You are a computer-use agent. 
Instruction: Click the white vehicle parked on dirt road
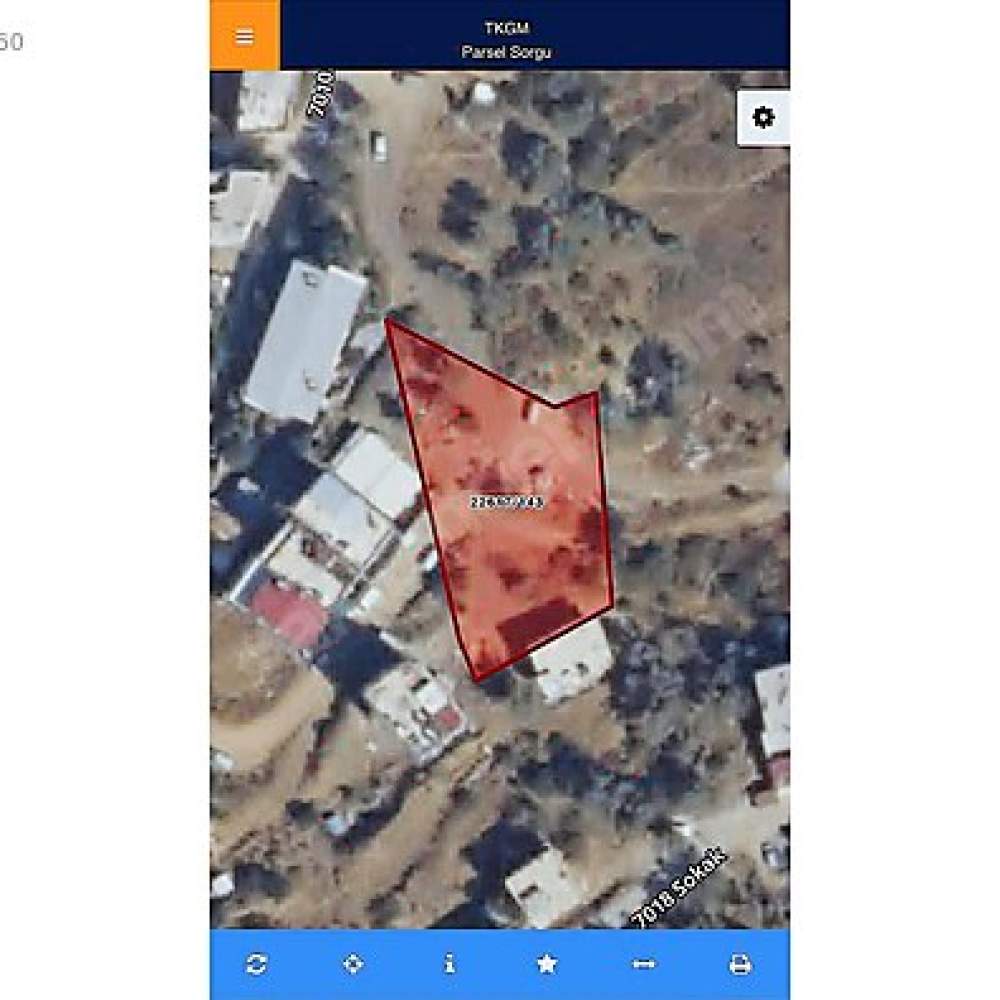[x=378, y=145]
